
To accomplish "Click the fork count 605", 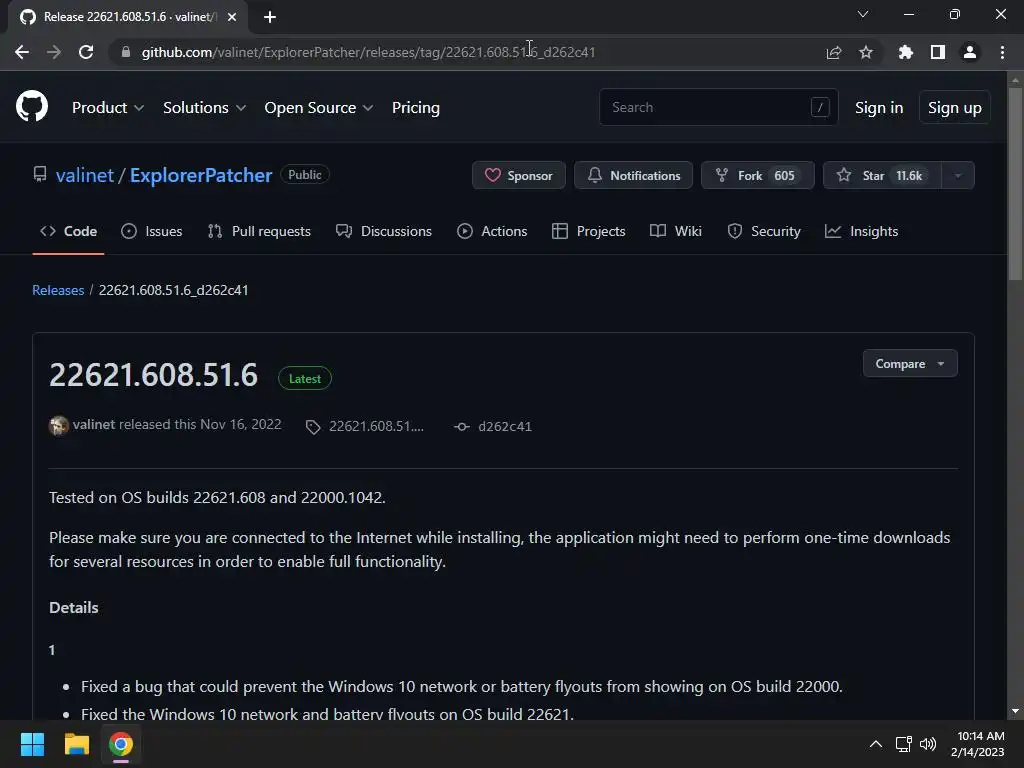I will tap(784, 175).
